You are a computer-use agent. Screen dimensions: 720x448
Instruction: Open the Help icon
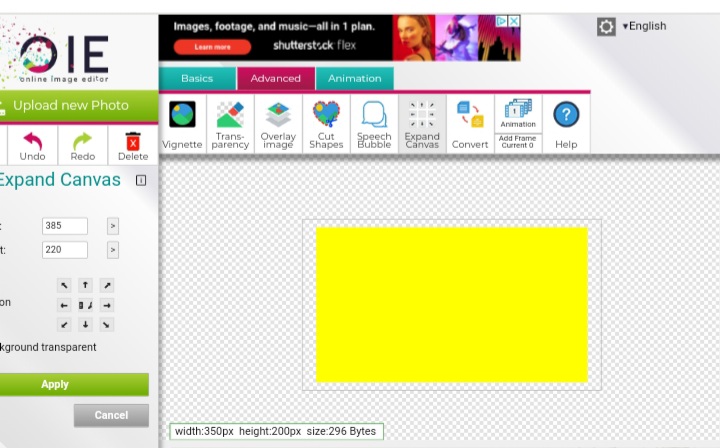[x=566, y=124]
